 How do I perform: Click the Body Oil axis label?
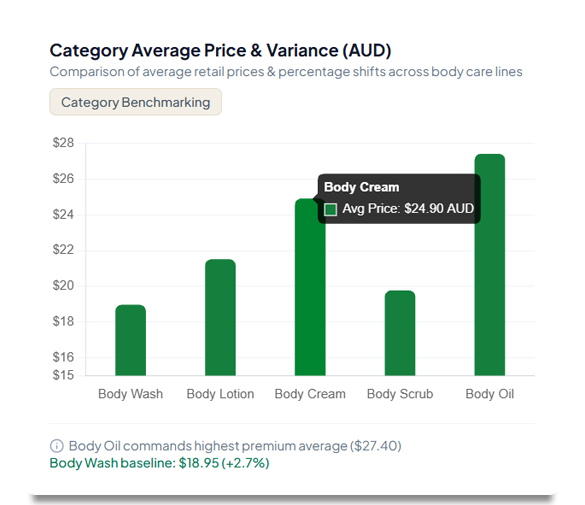(489, 394)
